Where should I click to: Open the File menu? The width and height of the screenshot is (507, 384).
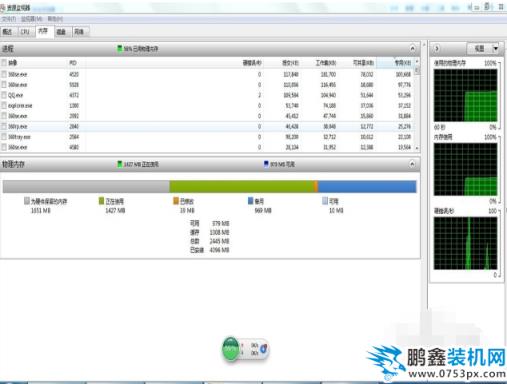9,19
